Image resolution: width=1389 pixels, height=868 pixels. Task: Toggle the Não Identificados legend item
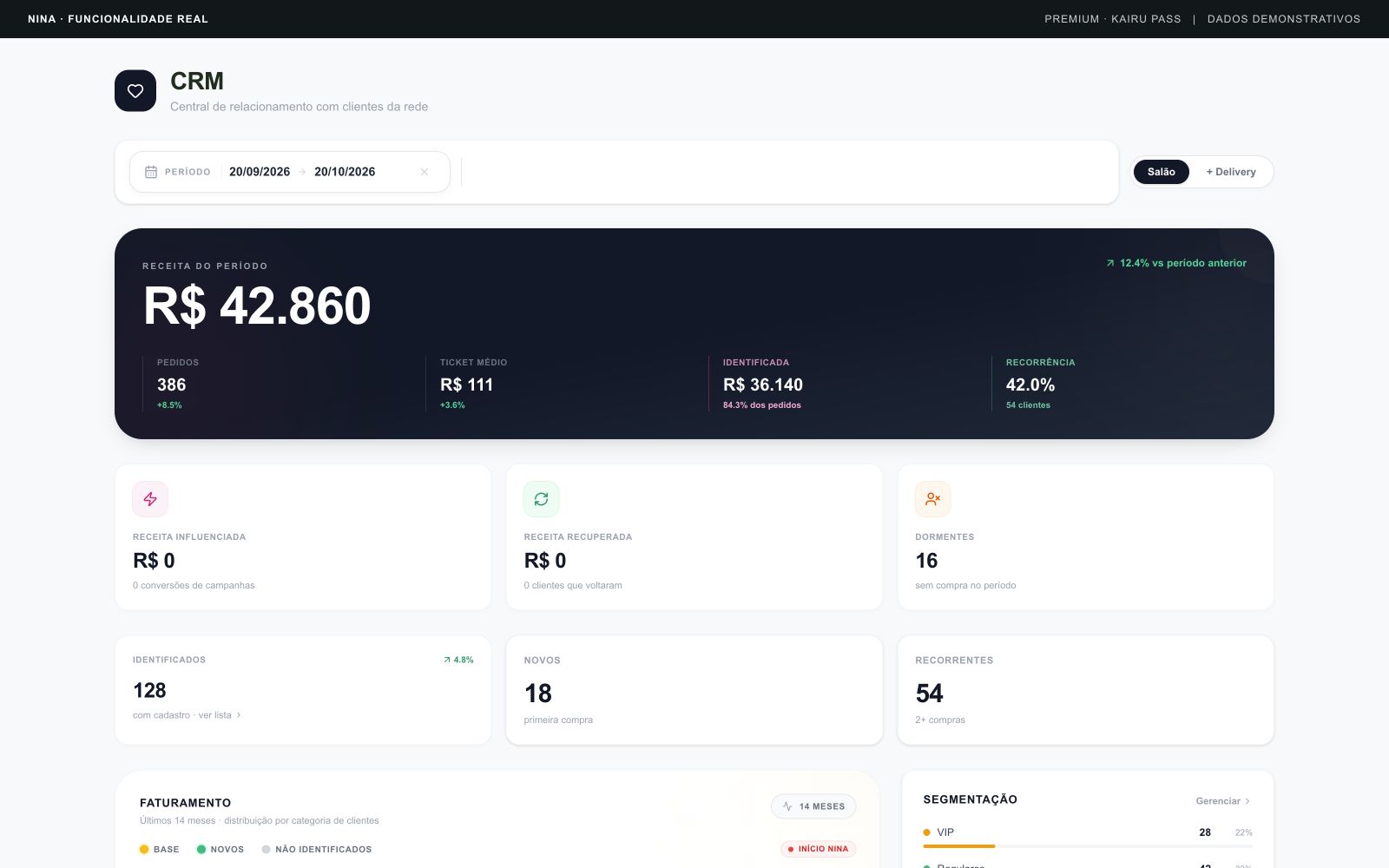click(x=317, y=850)
